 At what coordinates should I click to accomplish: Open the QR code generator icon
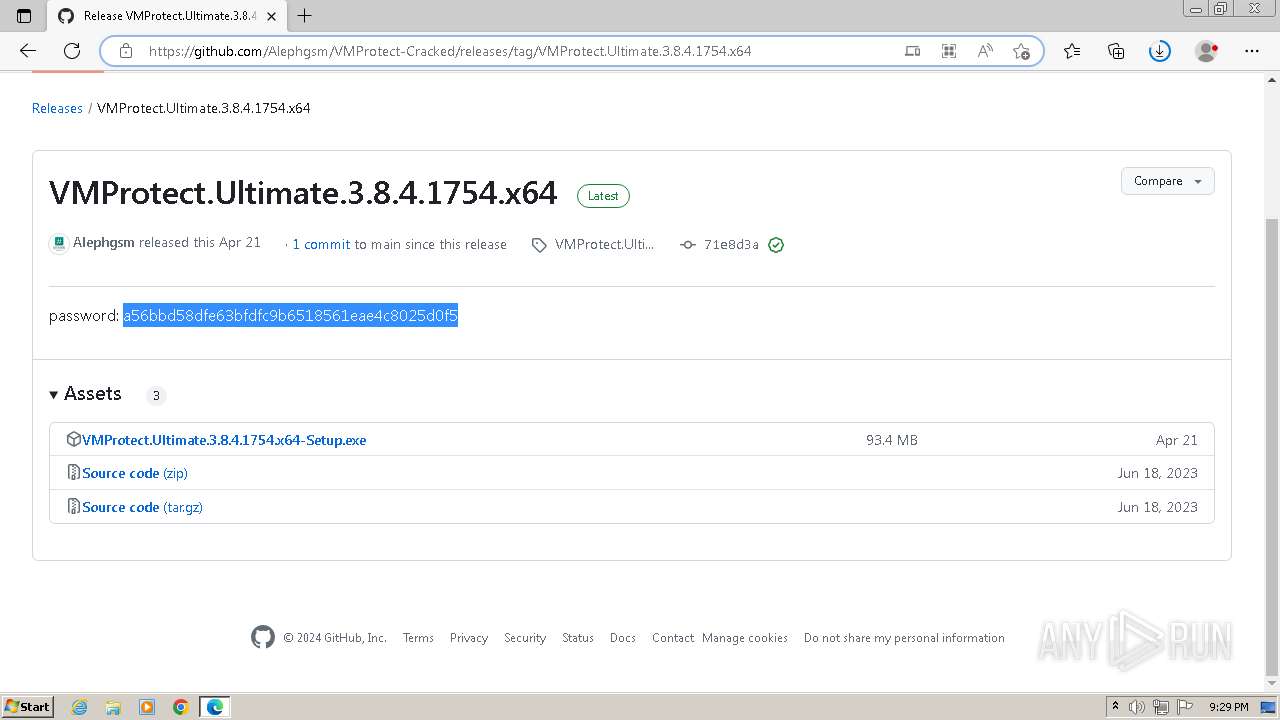click(x=949, y=51)
